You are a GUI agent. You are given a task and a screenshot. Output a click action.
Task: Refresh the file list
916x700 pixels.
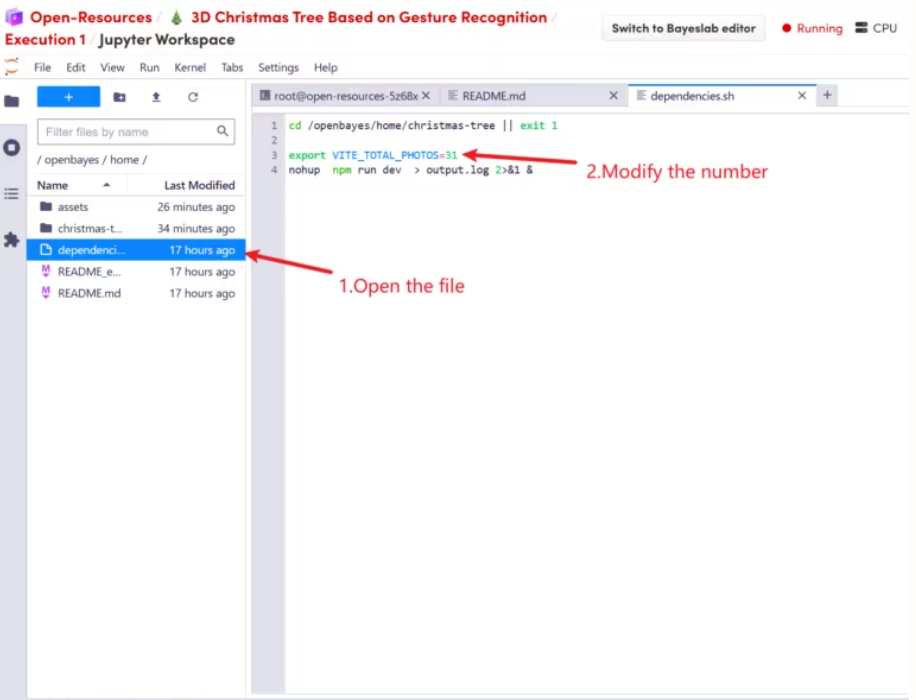click(x=193, y=97)
